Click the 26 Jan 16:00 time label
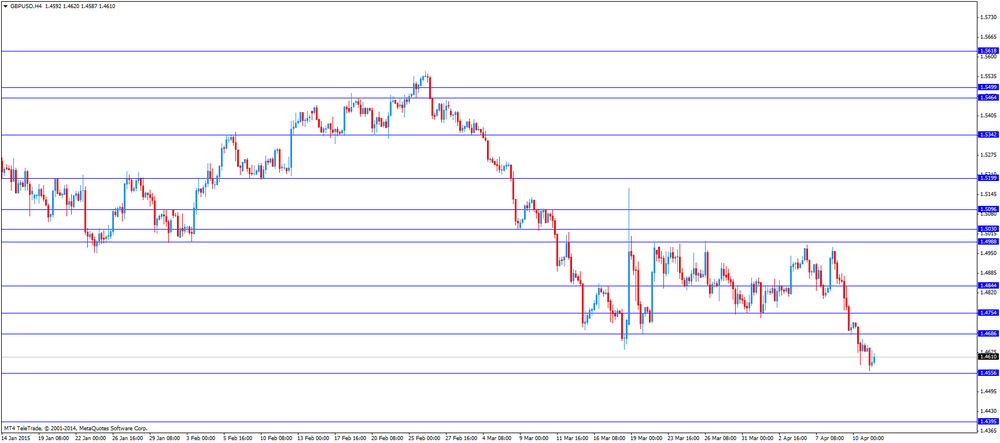Image resolution: width=1000 pixels, height=443 pixels. click(128, 439)
